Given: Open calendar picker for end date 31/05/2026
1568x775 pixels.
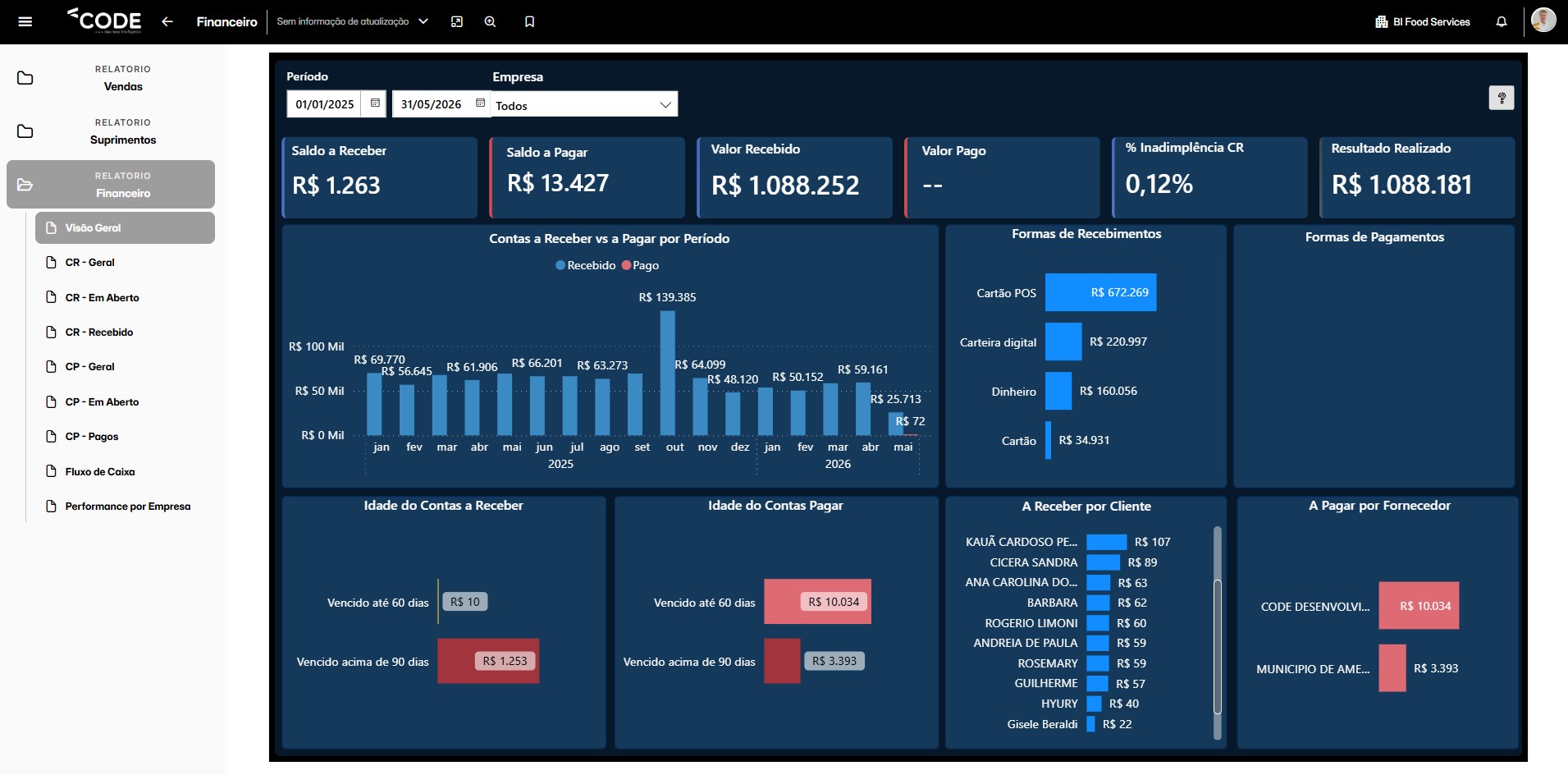Looking at the screenshot, I should point(481,103).
